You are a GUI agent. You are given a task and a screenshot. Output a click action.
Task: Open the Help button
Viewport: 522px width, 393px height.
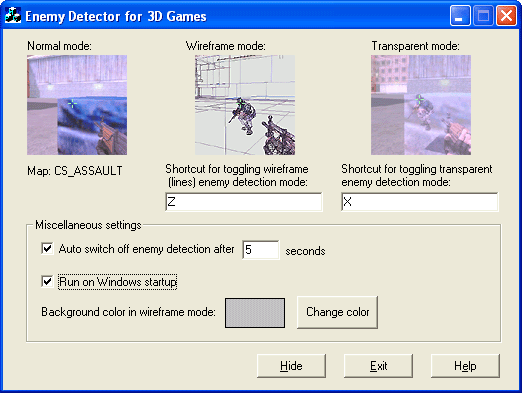tap(465, 366)
